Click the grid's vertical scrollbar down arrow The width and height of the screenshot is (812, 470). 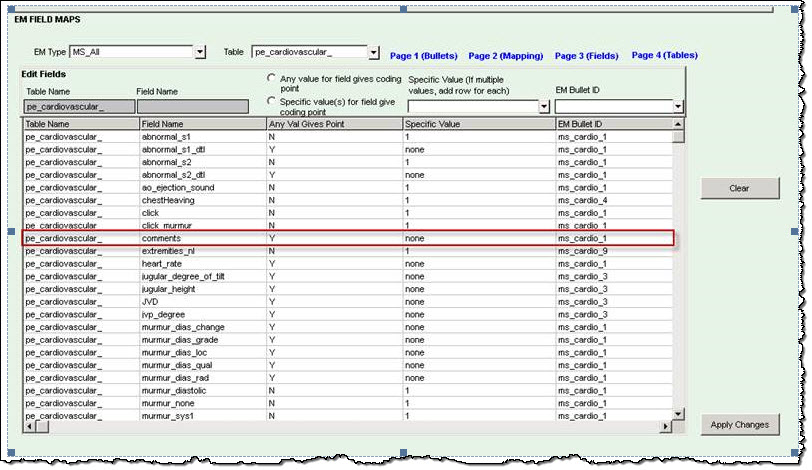tap(678, 414)
